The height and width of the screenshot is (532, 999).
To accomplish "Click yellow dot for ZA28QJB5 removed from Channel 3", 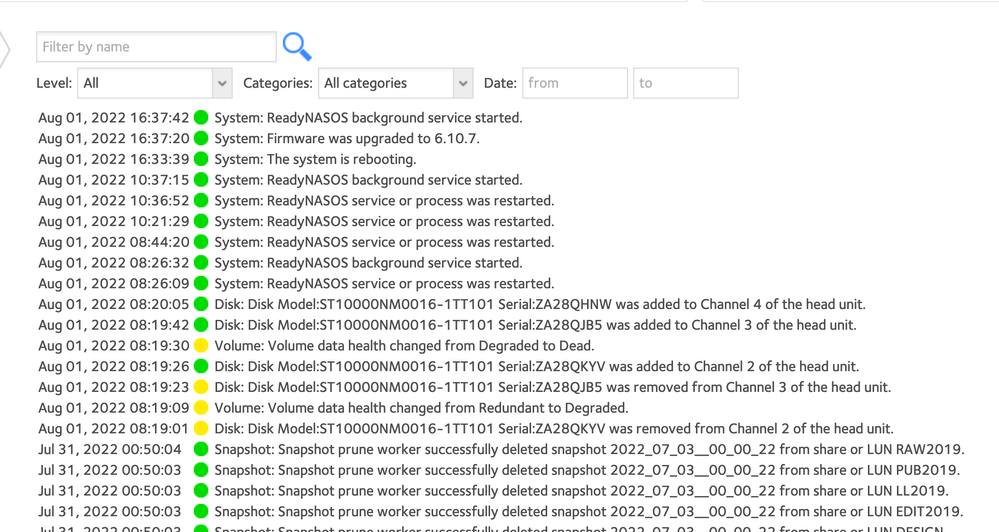I will click(x=201, y=387).
